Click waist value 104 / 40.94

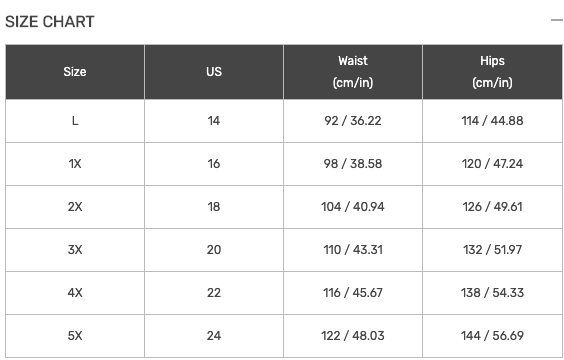[x=353, y=207]
